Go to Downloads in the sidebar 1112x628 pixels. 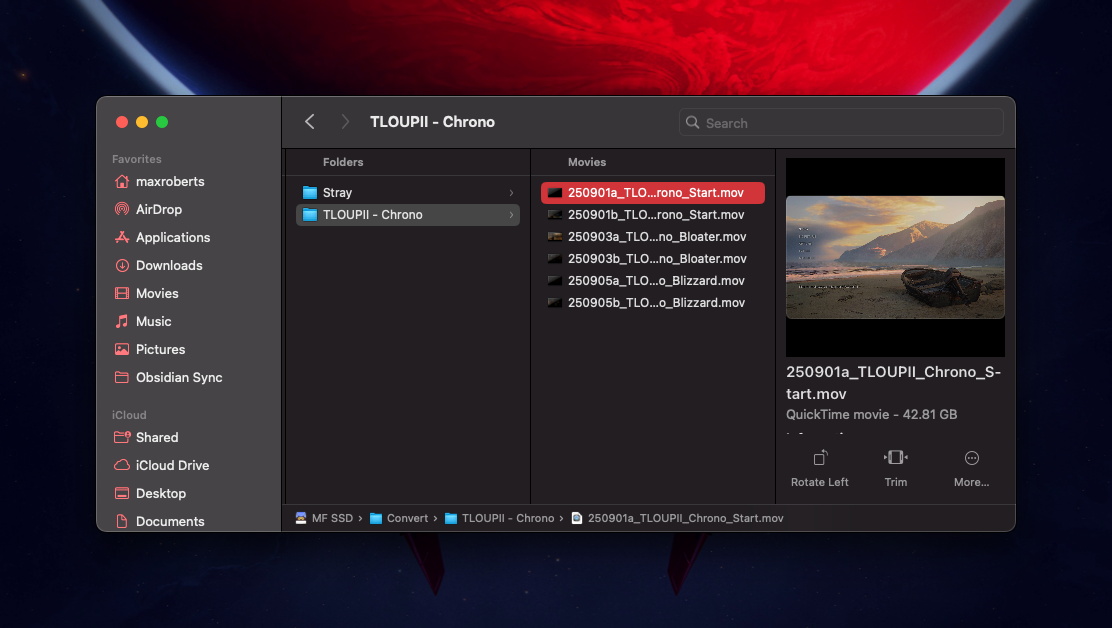pos(168,265)
